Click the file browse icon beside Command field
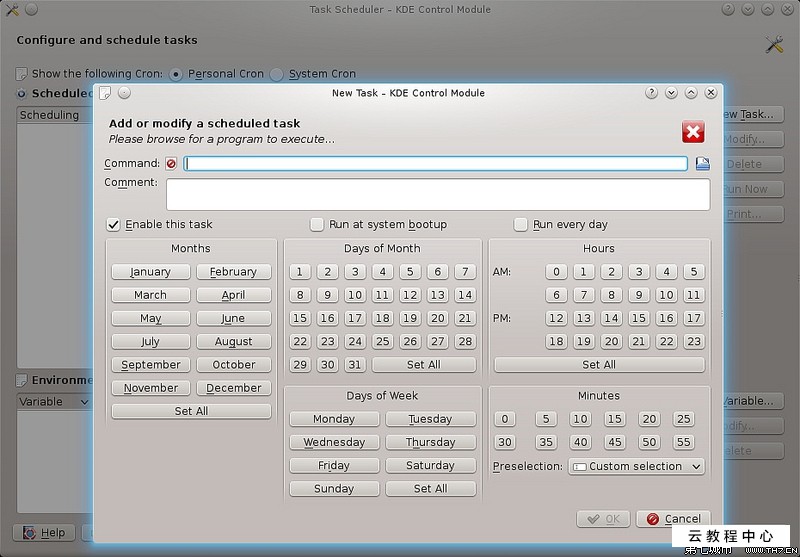The width and height of the screenshot is (800, 557). pos(702,164)
